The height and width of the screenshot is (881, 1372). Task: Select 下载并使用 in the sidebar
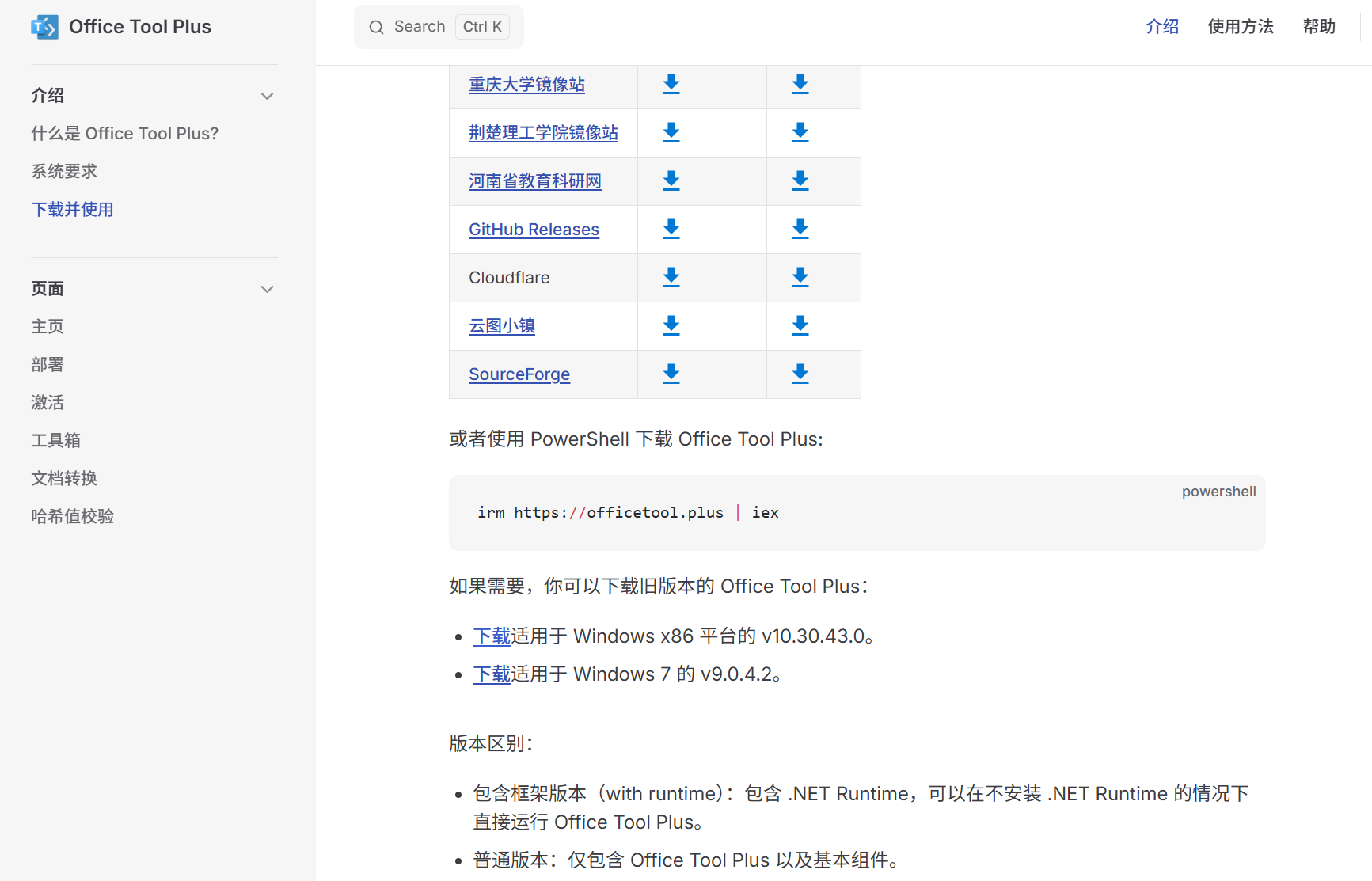click(72, 210)
